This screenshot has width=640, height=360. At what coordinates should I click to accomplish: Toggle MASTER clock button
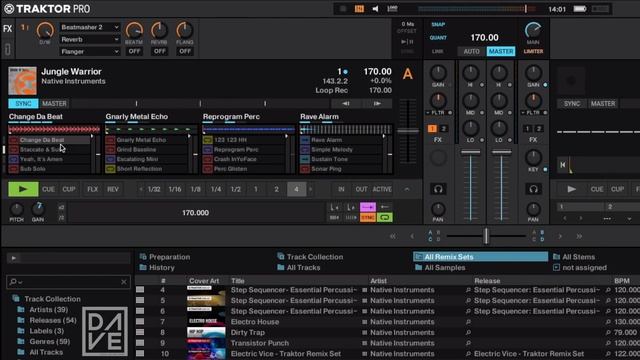[501, 51]
